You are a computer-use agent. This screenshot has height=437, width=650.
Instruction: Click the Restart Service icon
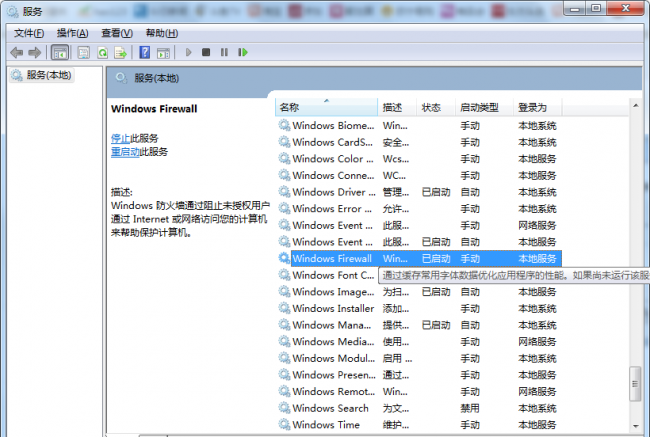(243, 52)
